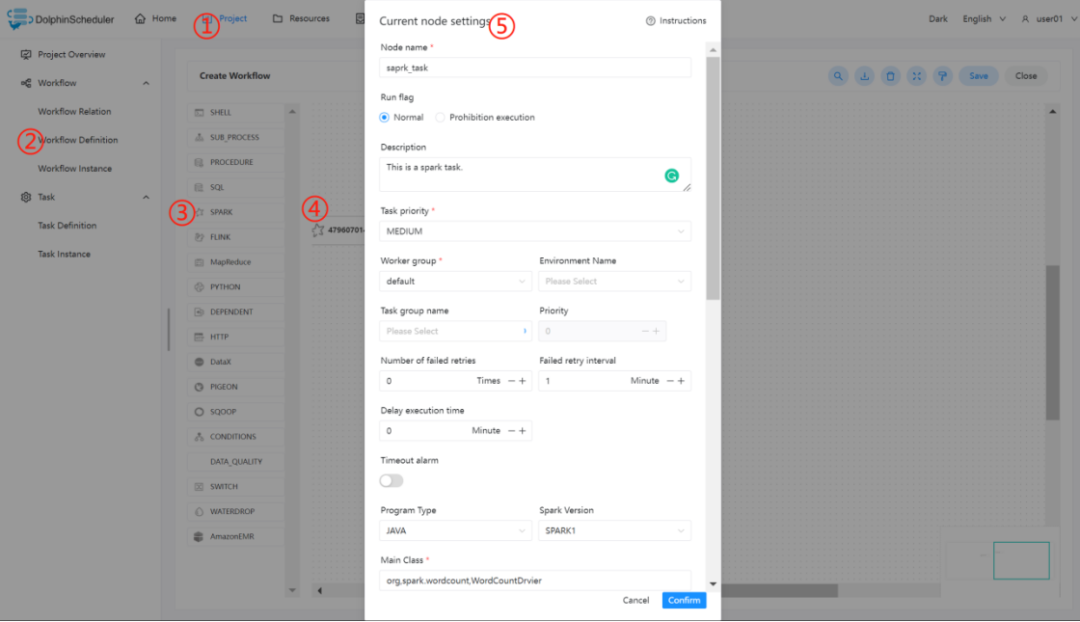Click the search icon in workflow toolbar
The height and width of the screenshot is (622, 1080).
(x=838, y=76)
